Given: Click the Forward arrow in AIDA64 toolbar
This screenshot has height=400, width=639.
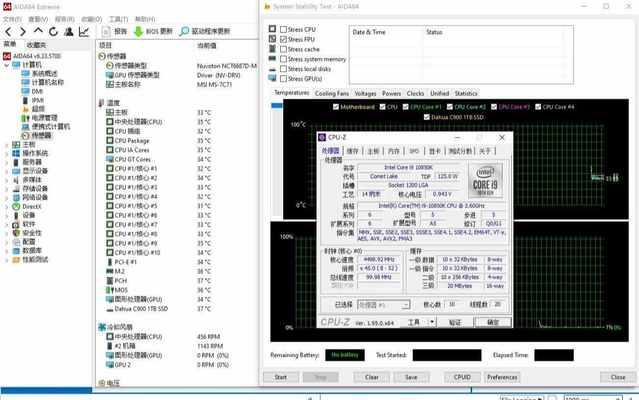Looking at the screenshot, I should click(x=22, y=31).
